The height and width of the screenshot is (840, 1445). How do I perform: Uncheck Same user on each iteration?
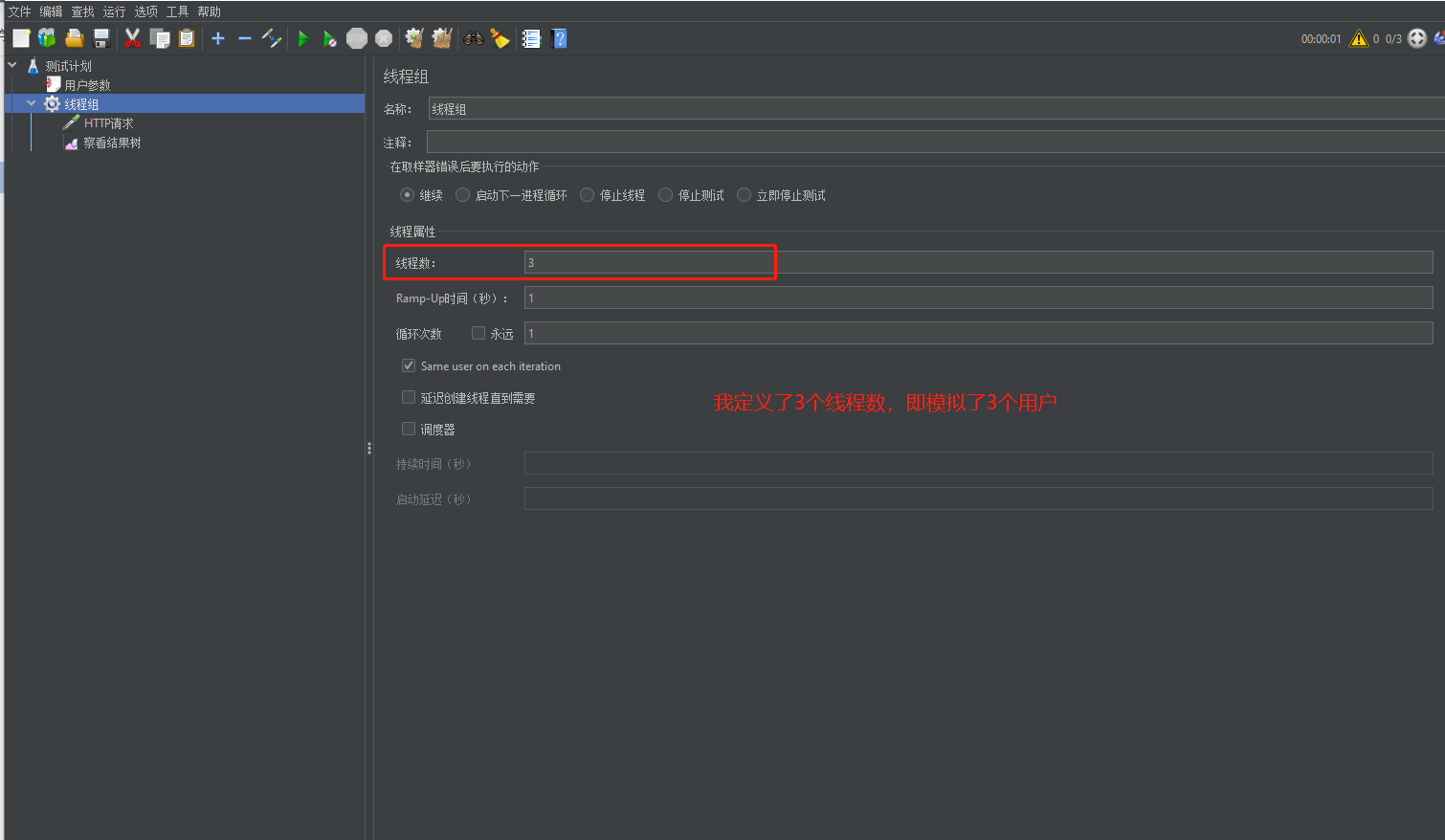pyautogui.click(x=409, y=365)
